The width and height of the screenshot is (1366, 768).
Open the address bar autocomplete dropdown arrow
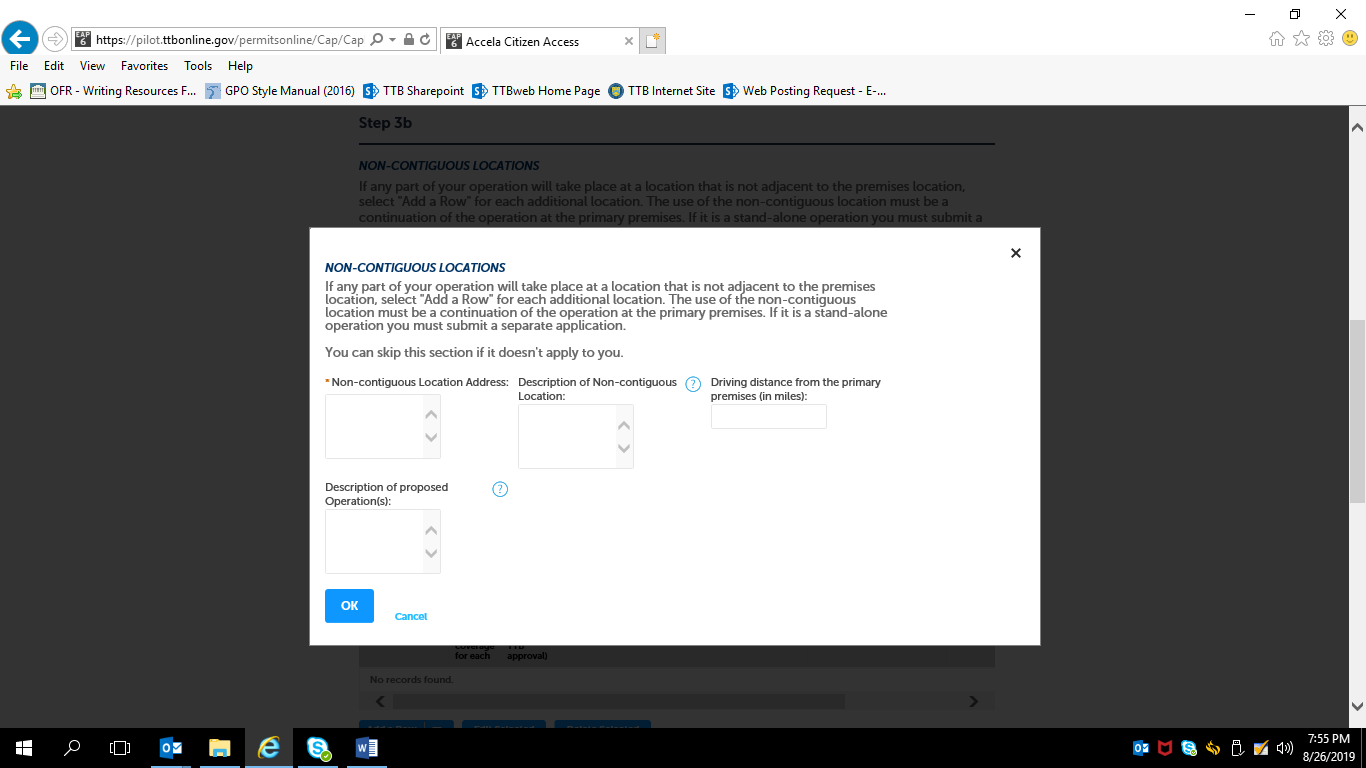pos(393,40)
